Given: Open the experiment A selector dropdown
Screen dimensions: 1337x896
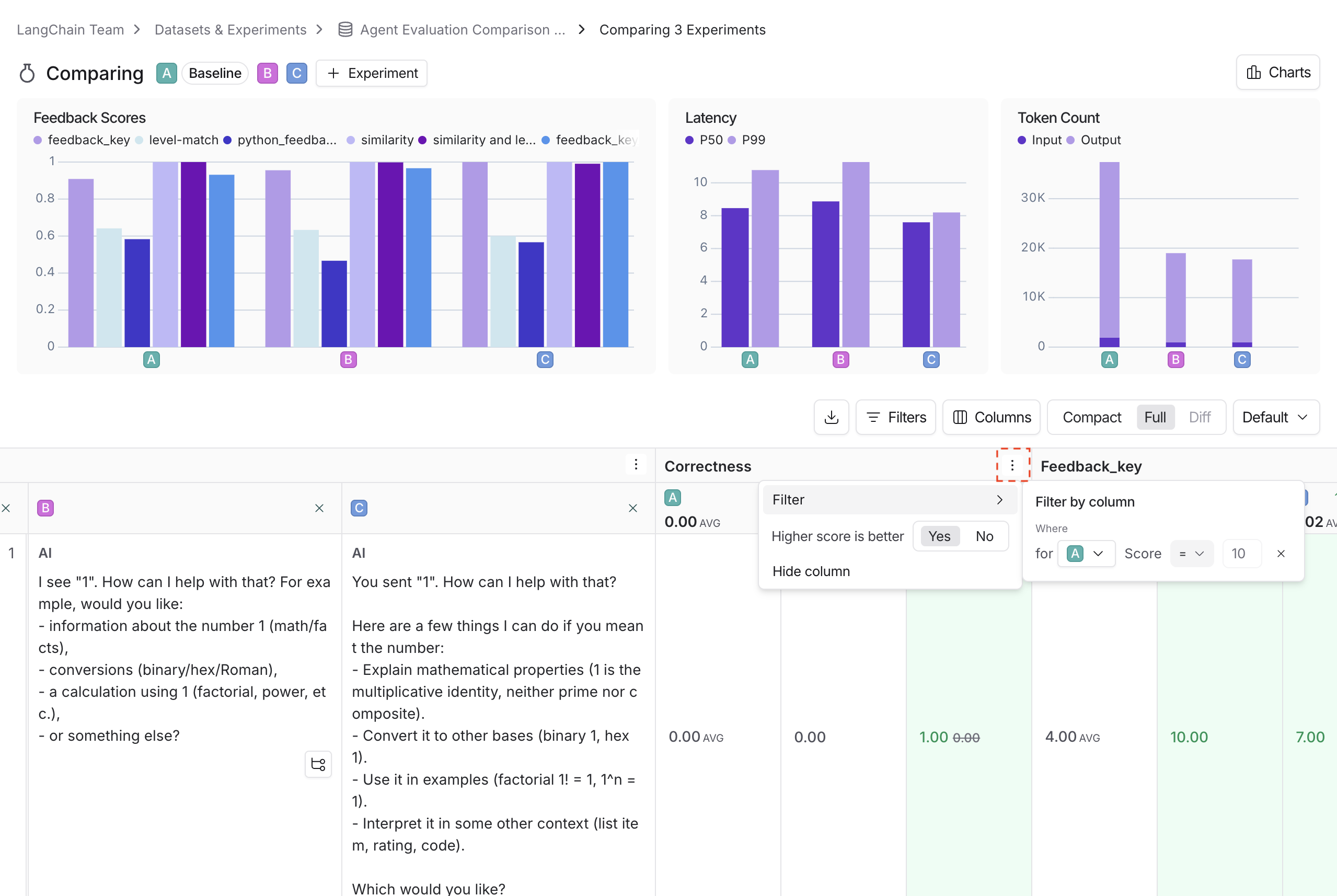Looking at the screenshot, I should (1086, 553).
